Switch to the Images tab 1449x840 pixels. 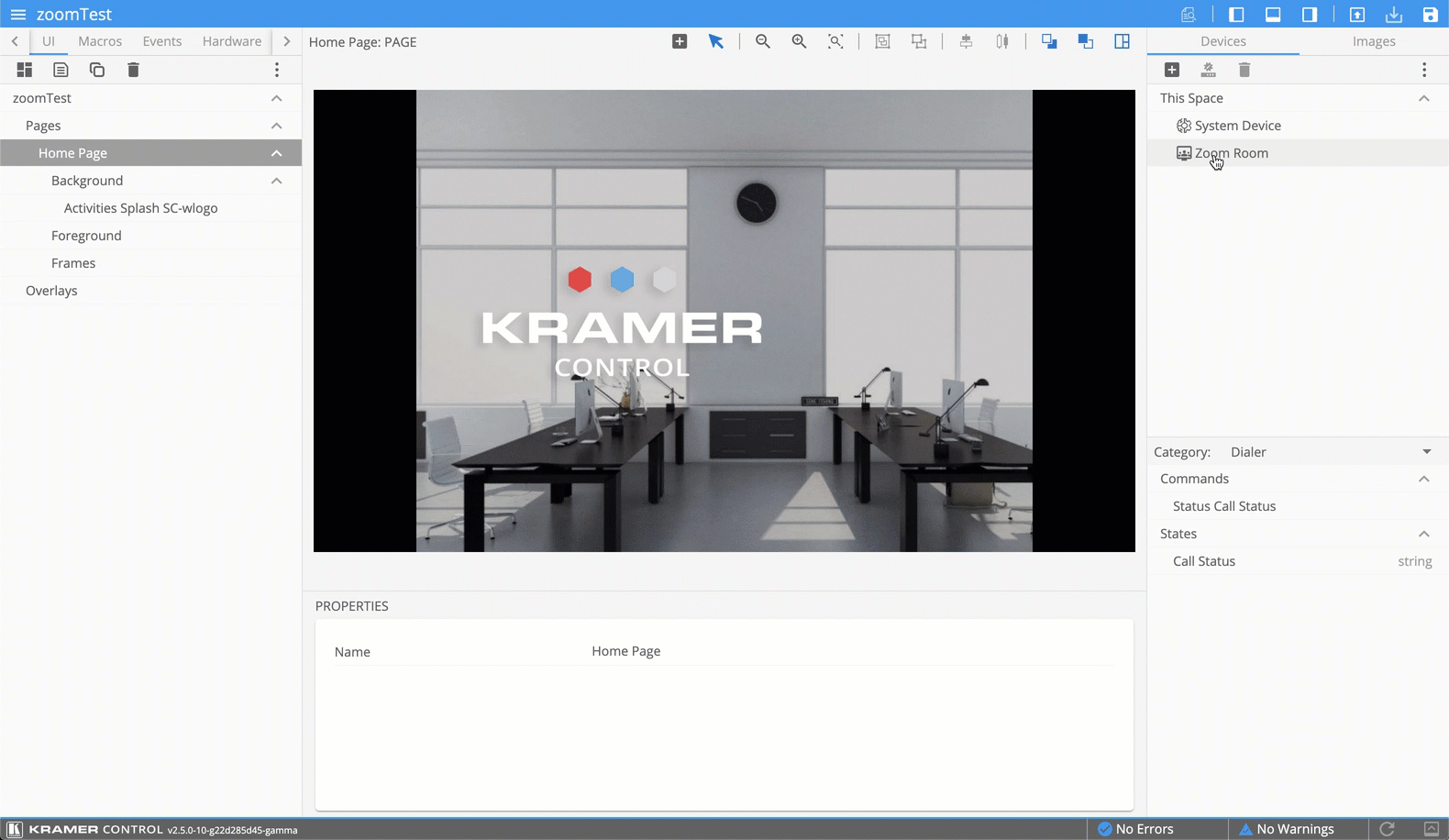[1374, 41]
